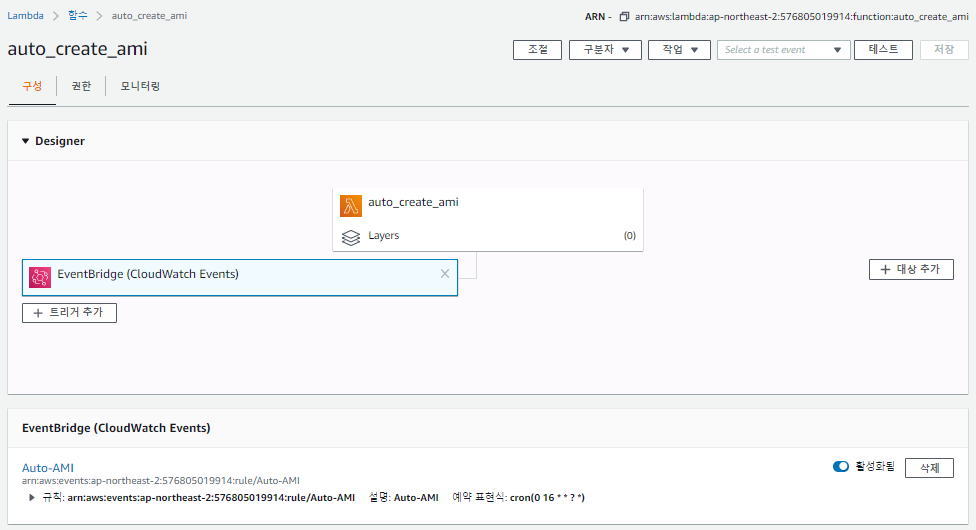Copy the function ARN via copy icon

(x=624, y=17)
